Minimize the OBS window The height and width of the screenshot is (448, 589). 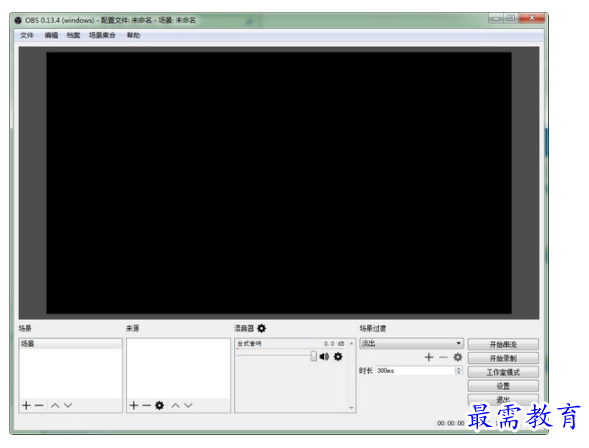pyautogui.click(x=496, y=18)
